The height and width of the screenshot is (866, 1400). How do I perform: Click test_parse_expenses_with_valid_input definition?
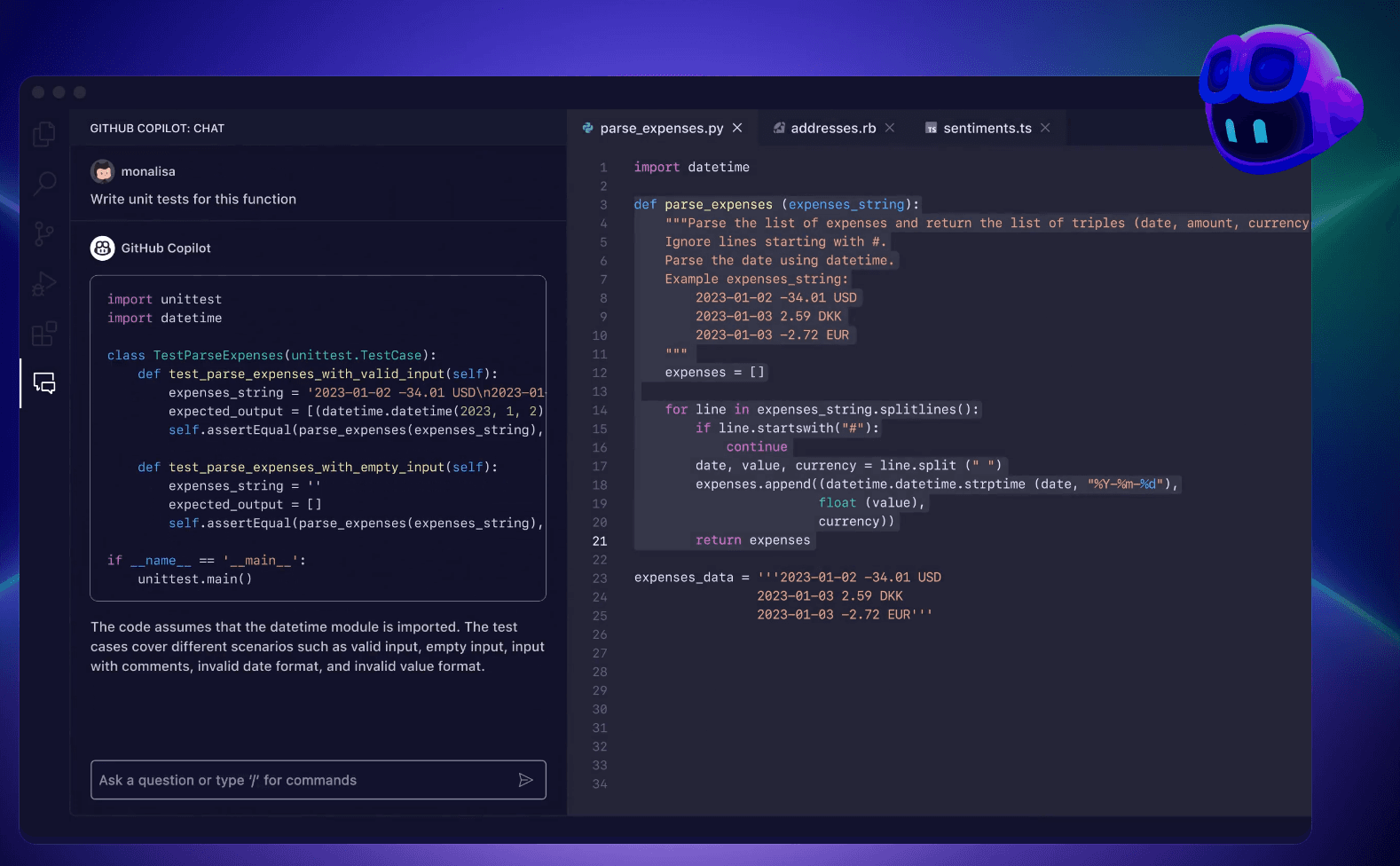[x=318, y=374]
